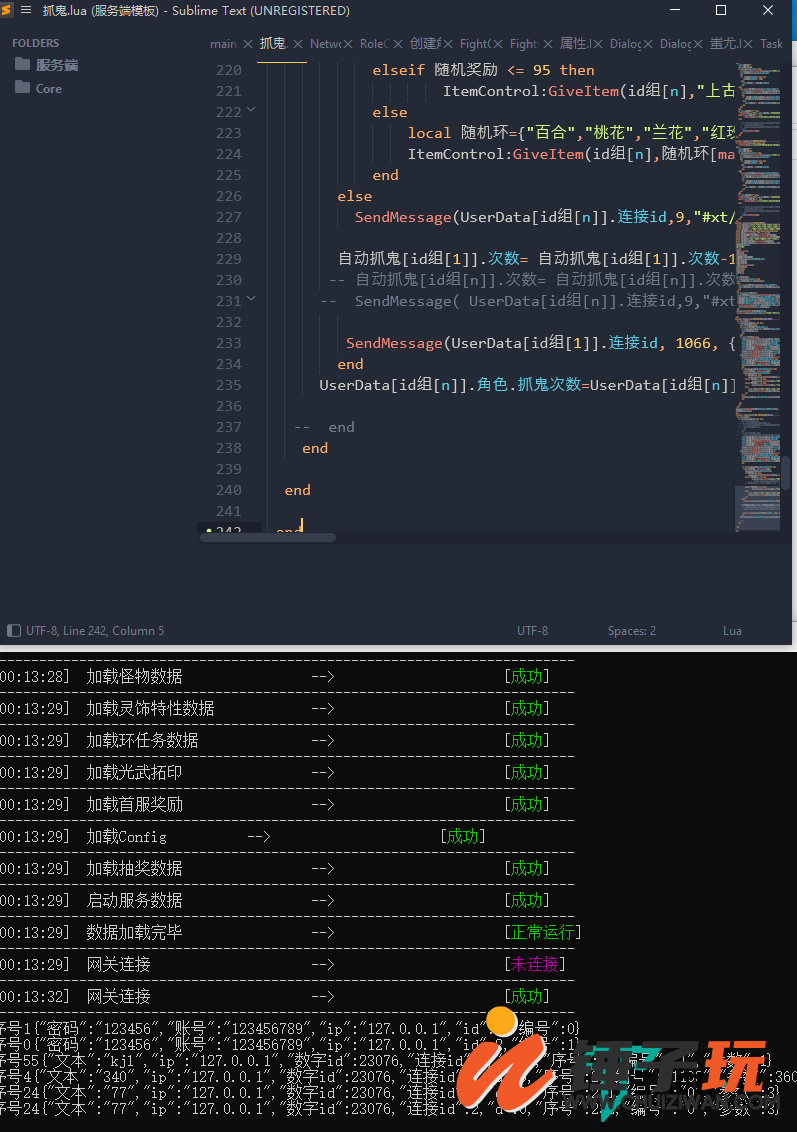Viewport: 797px width, 1132px height.
Task: Click the Sublime Text logo icon
Action: point(6,10)
